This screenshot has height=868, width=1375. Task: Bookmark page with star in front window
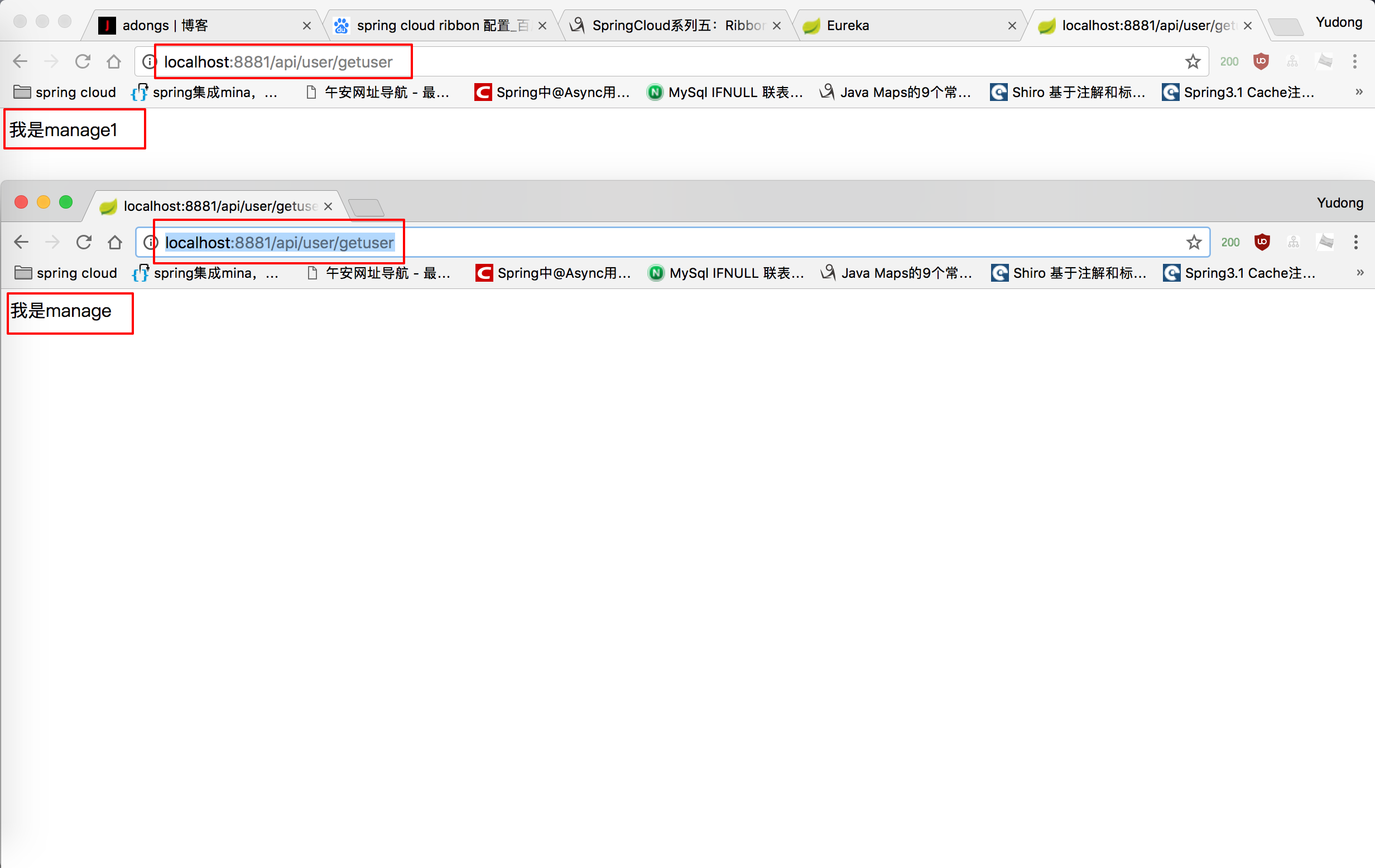[x=1194, y=243]
